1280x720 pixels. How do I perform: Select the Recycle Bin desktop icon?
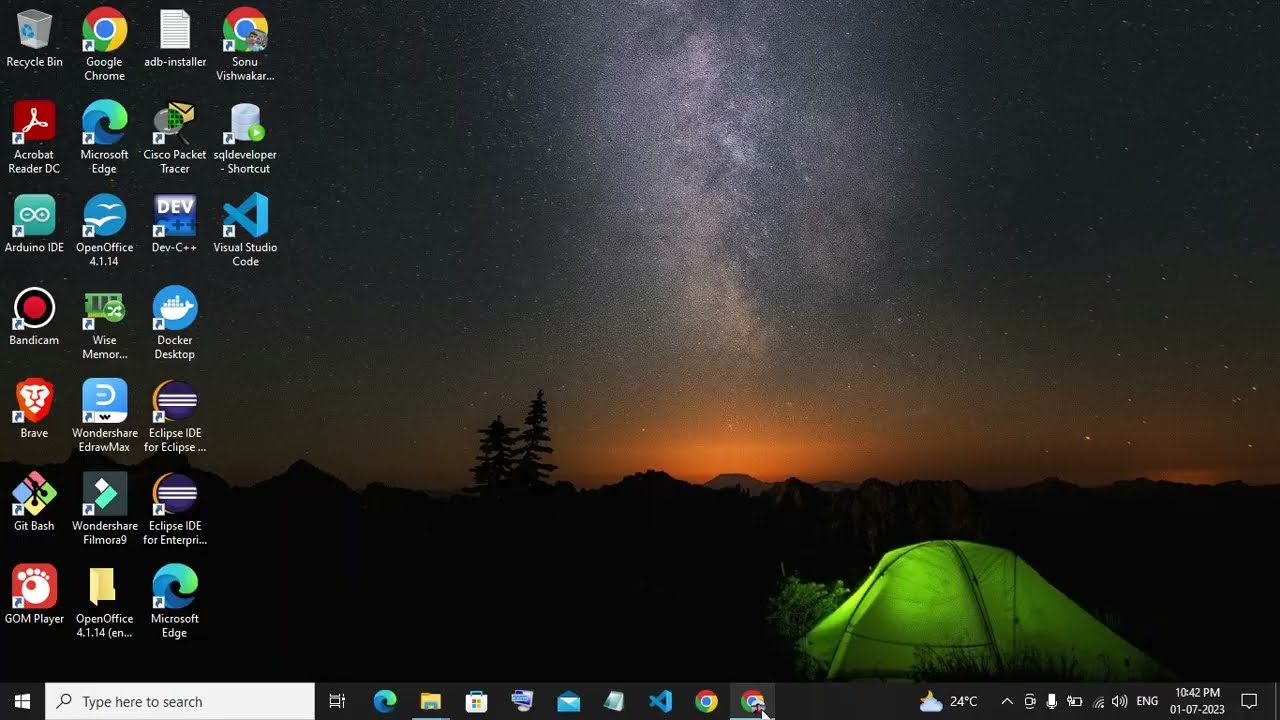coord(34,39)
